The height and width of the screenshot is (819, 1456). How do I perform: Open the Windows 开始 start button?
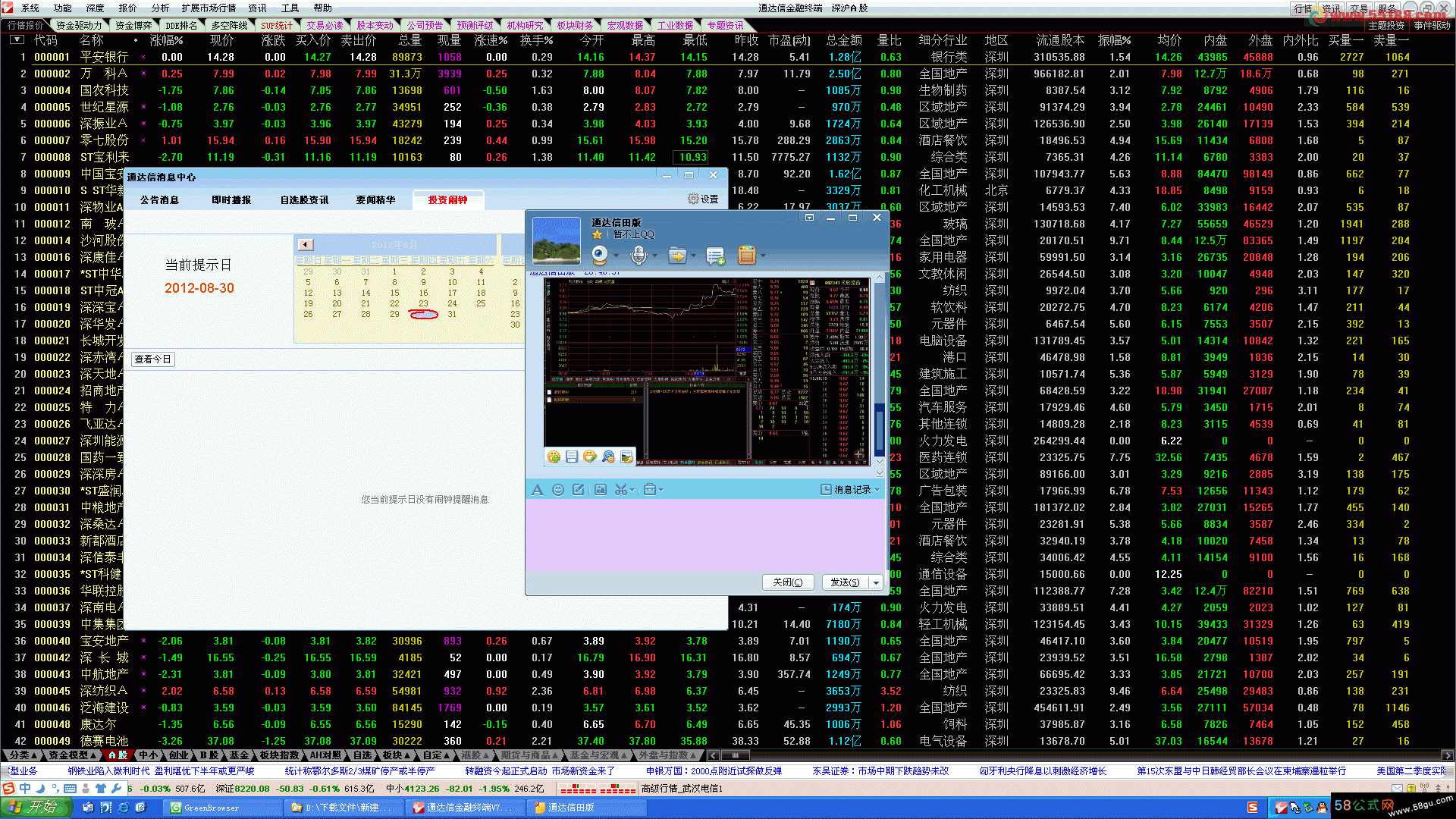[x=36, y=808]
